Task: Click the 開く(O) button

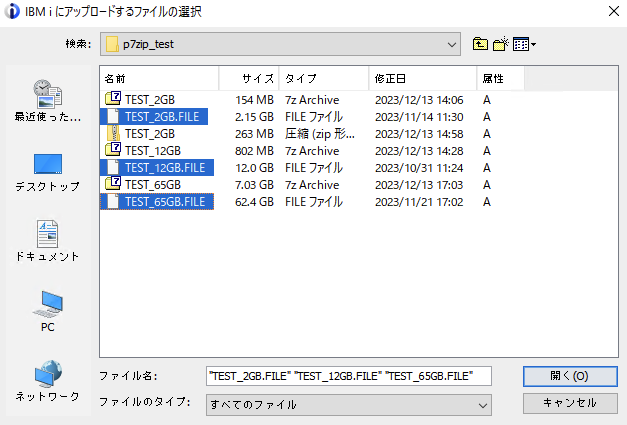Action: [x=570, y=376]
